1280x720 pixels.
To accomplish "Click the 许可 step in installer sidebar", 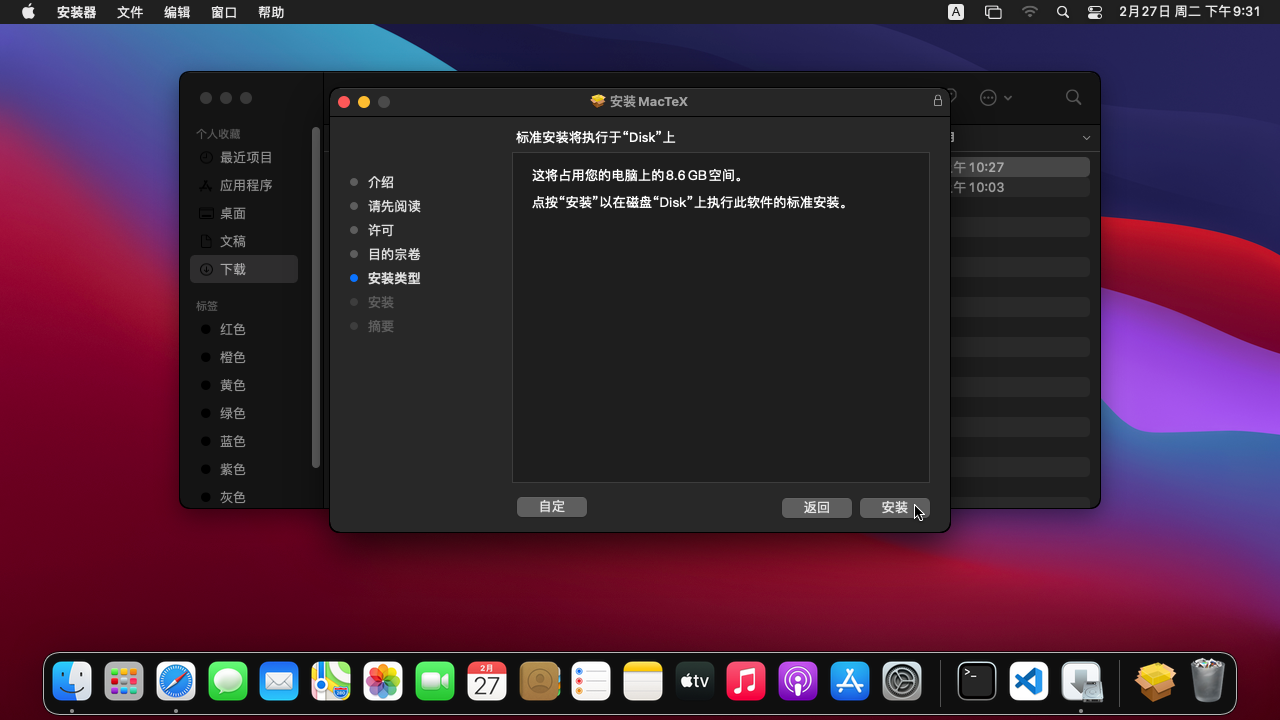I will pyautogui.click(x=381, y=230).
